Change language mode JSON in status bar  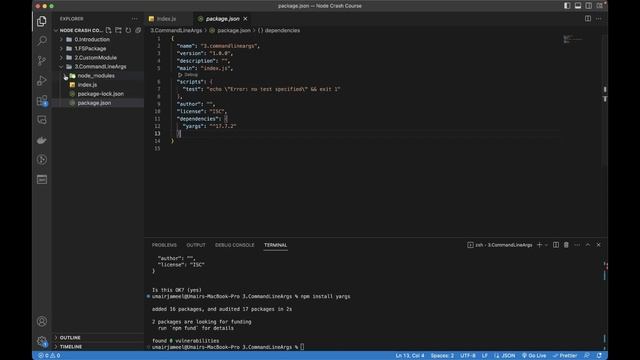pos(508,356)
